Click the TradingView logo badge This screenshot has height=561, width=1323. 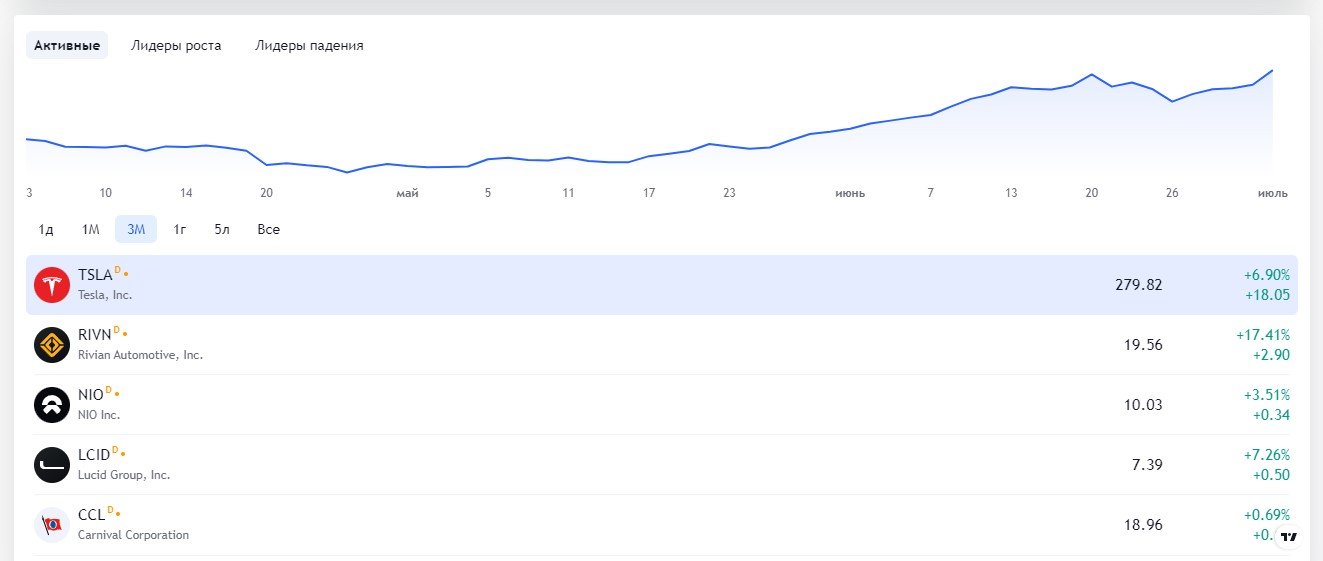(x=1289, y=537)
